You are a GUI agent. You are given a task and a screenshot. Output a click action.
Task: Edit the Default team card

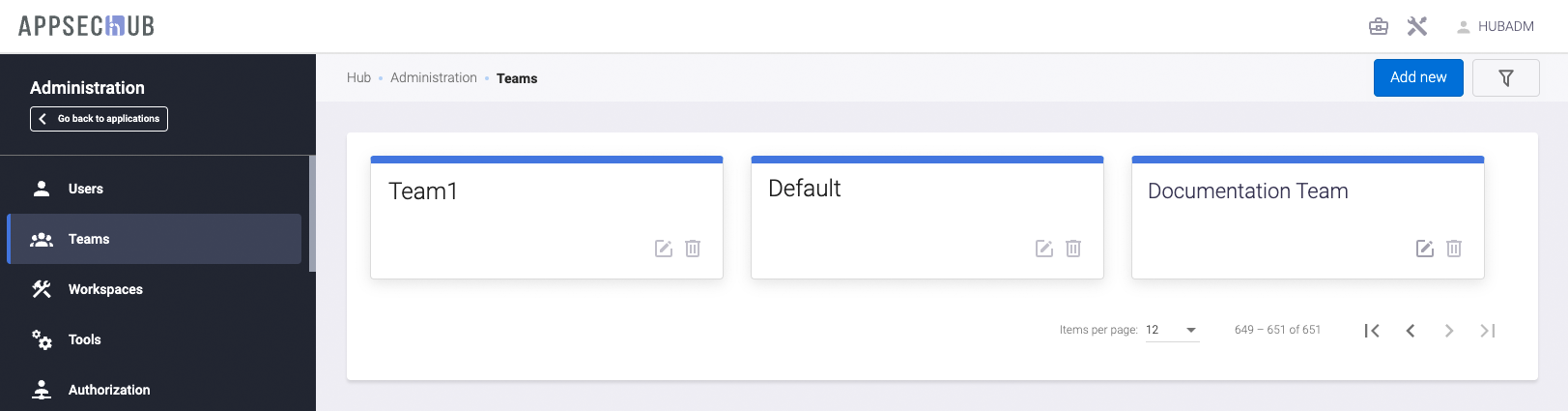point(1044,249)
